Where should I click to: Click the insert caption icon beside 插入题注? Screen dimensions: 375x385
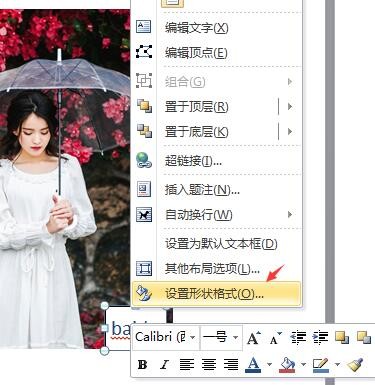(144, 189)
